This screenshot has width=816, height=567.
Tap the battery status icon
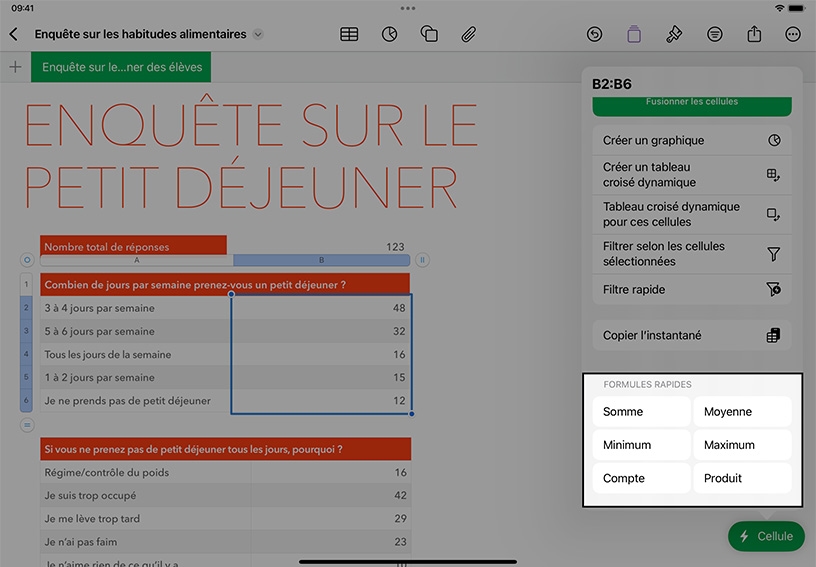tap(797, 8)
